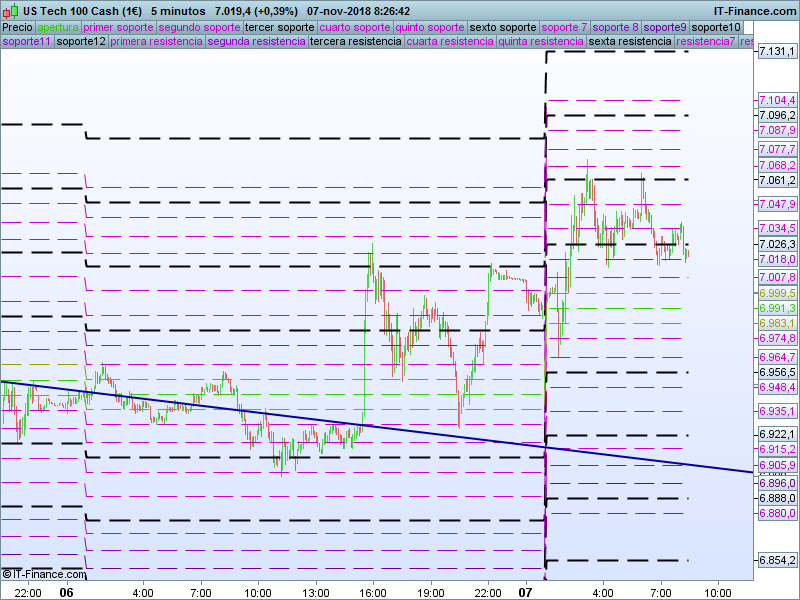
Task: Click the candlestick icon beside US Tech 100
Action: tap(11, 11)
